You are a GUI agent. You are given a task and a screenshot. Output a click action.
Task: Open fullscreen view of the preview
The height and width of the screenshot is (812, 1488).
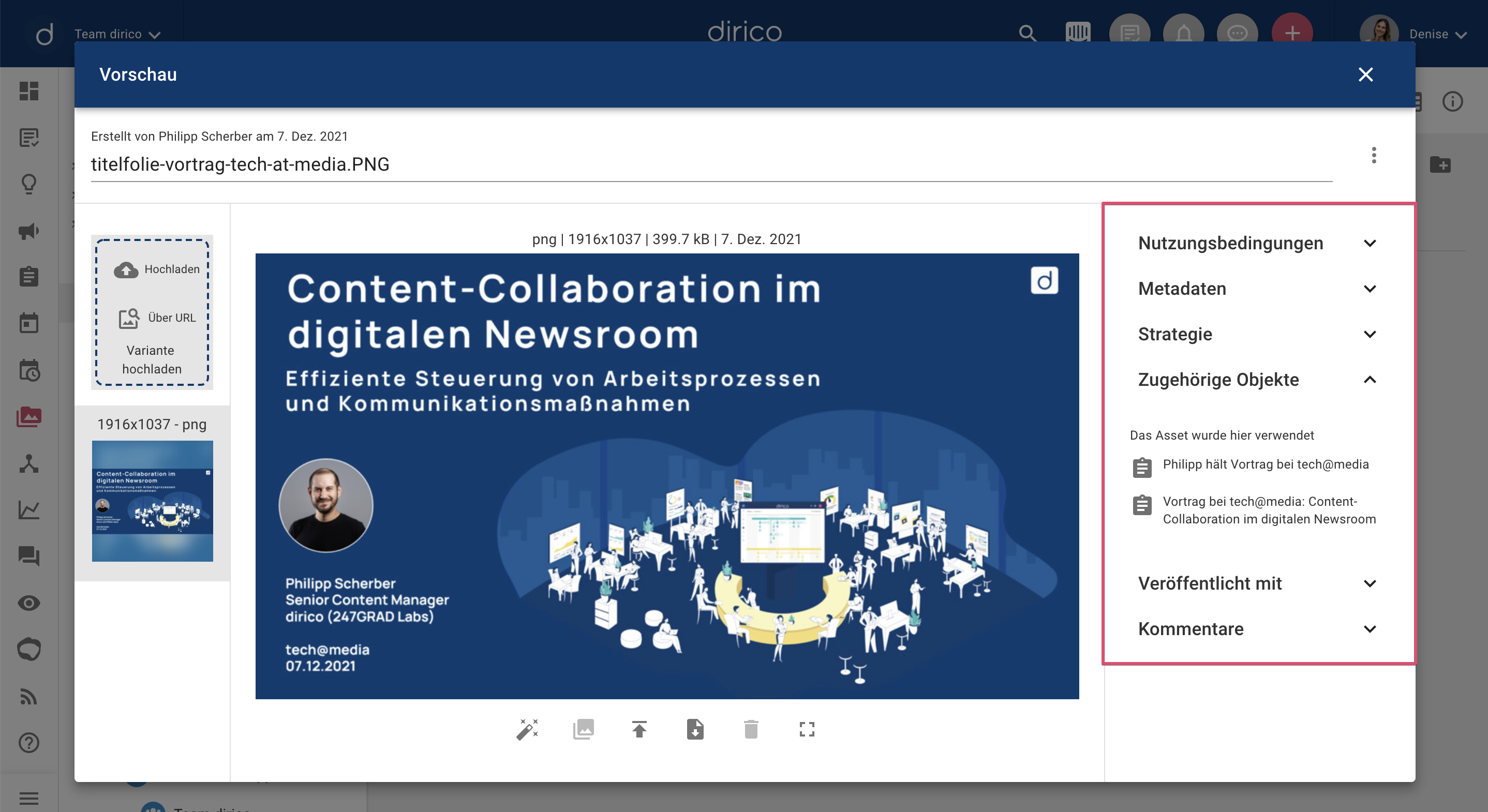807,729
